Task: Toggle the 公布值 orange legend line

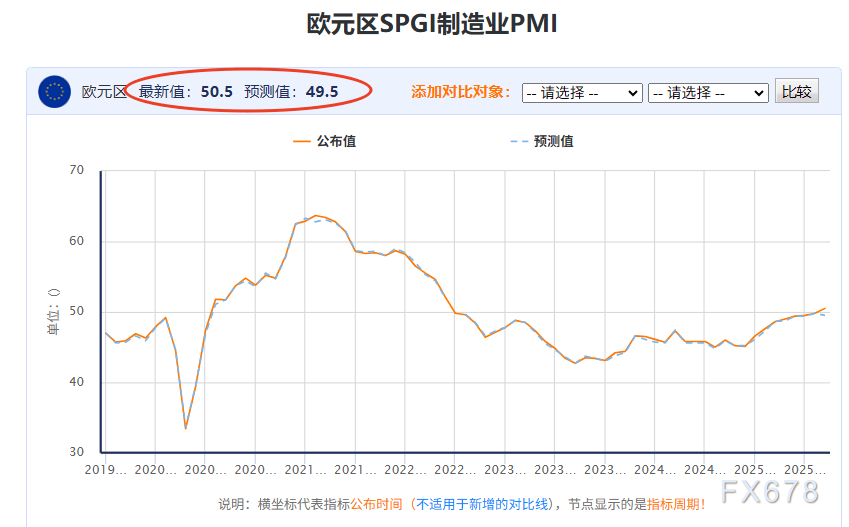Action: 324,141
